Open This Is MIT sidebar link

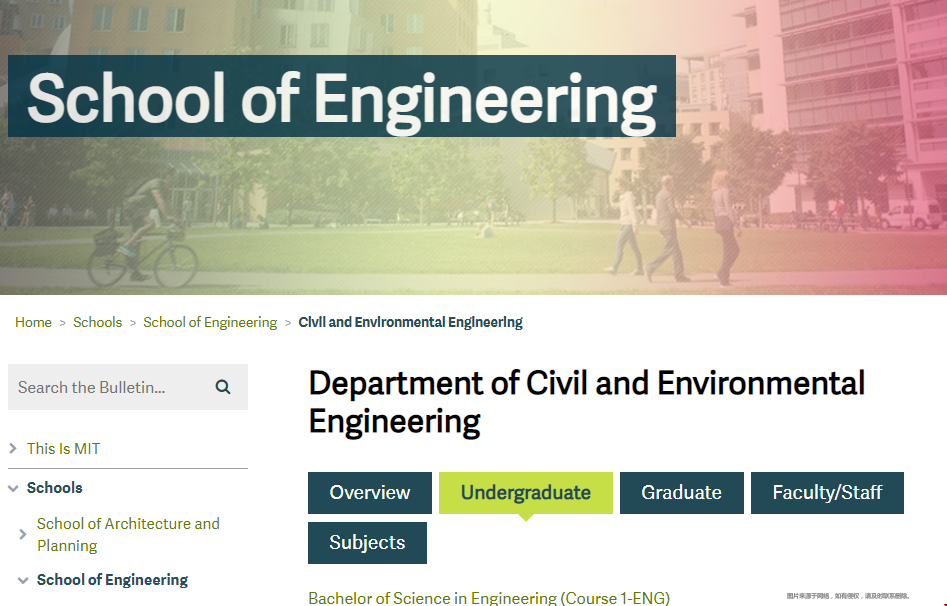click(x=63, y=448)
